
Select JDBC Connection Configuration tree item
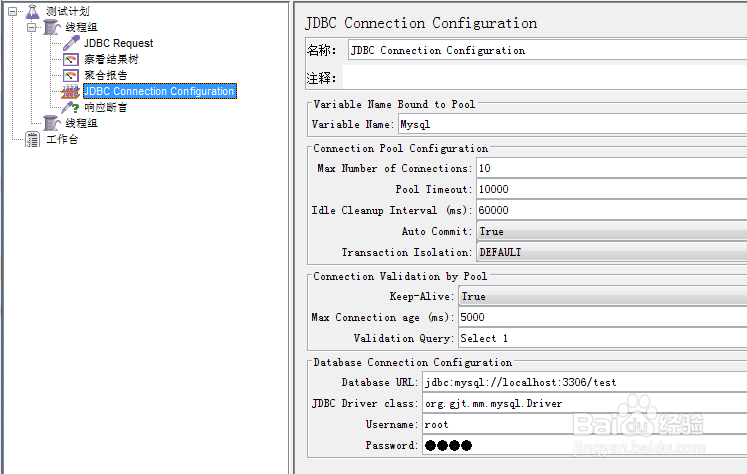tap(160, 91)
